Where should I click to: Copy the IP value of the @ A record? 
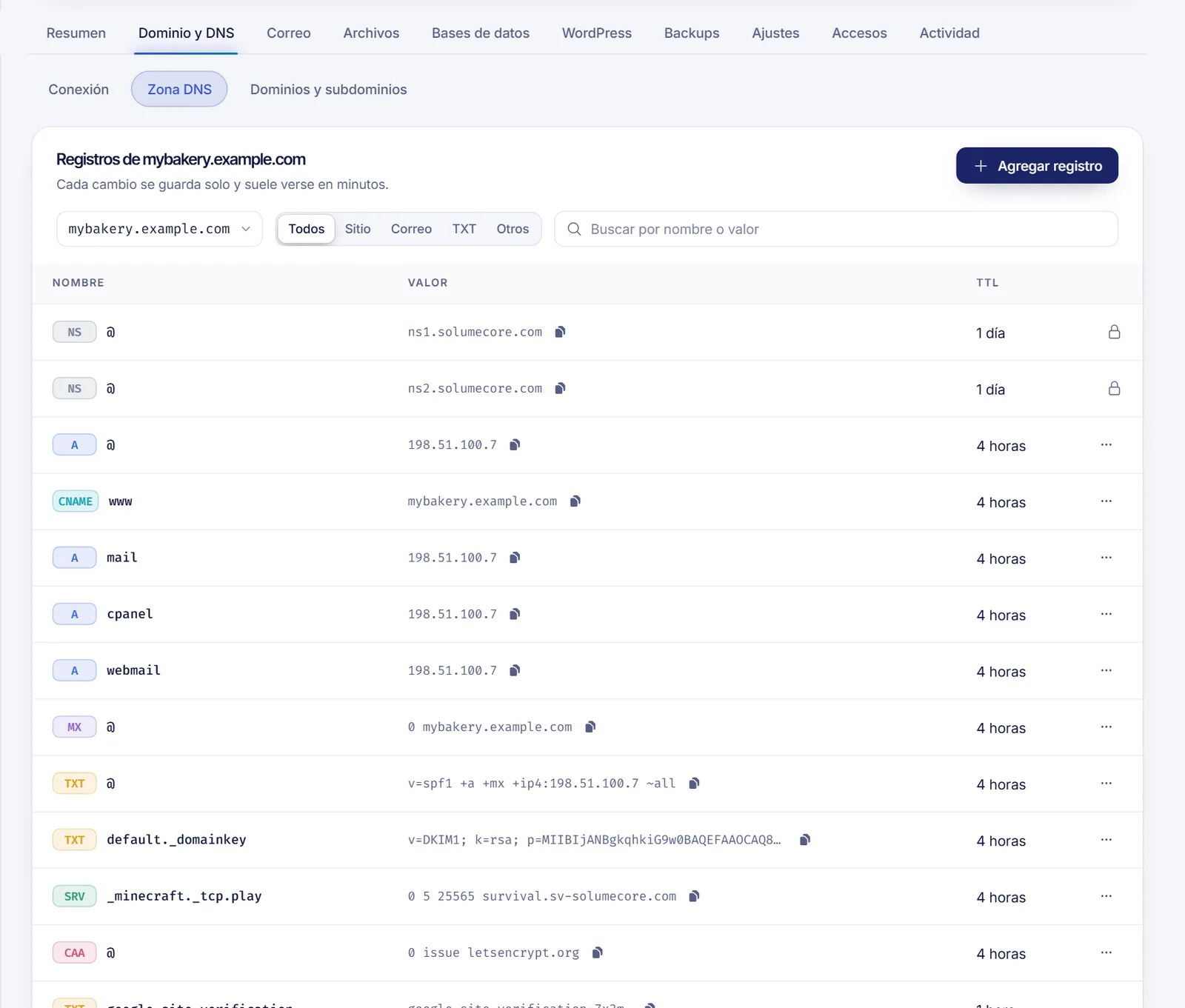pos(515,444)
